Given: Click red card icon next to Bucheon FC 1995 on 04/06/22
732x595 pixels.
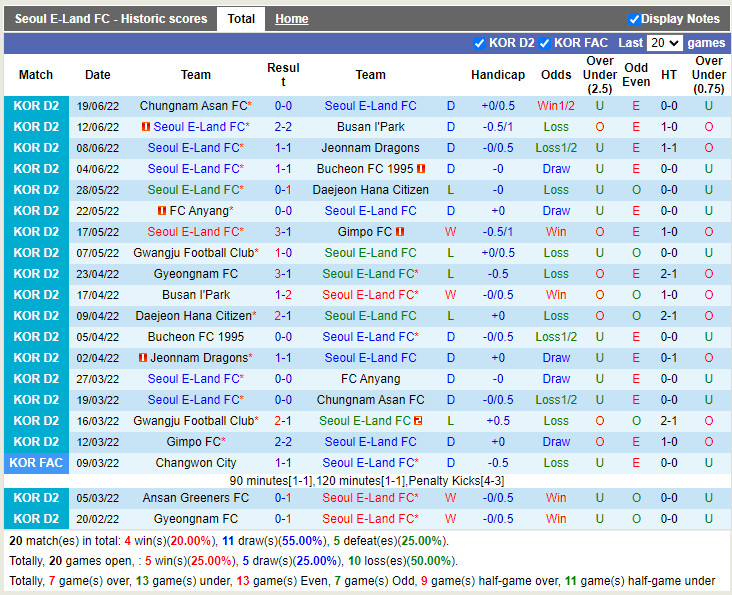Looking at the screenshot, I should click(421, 169).
